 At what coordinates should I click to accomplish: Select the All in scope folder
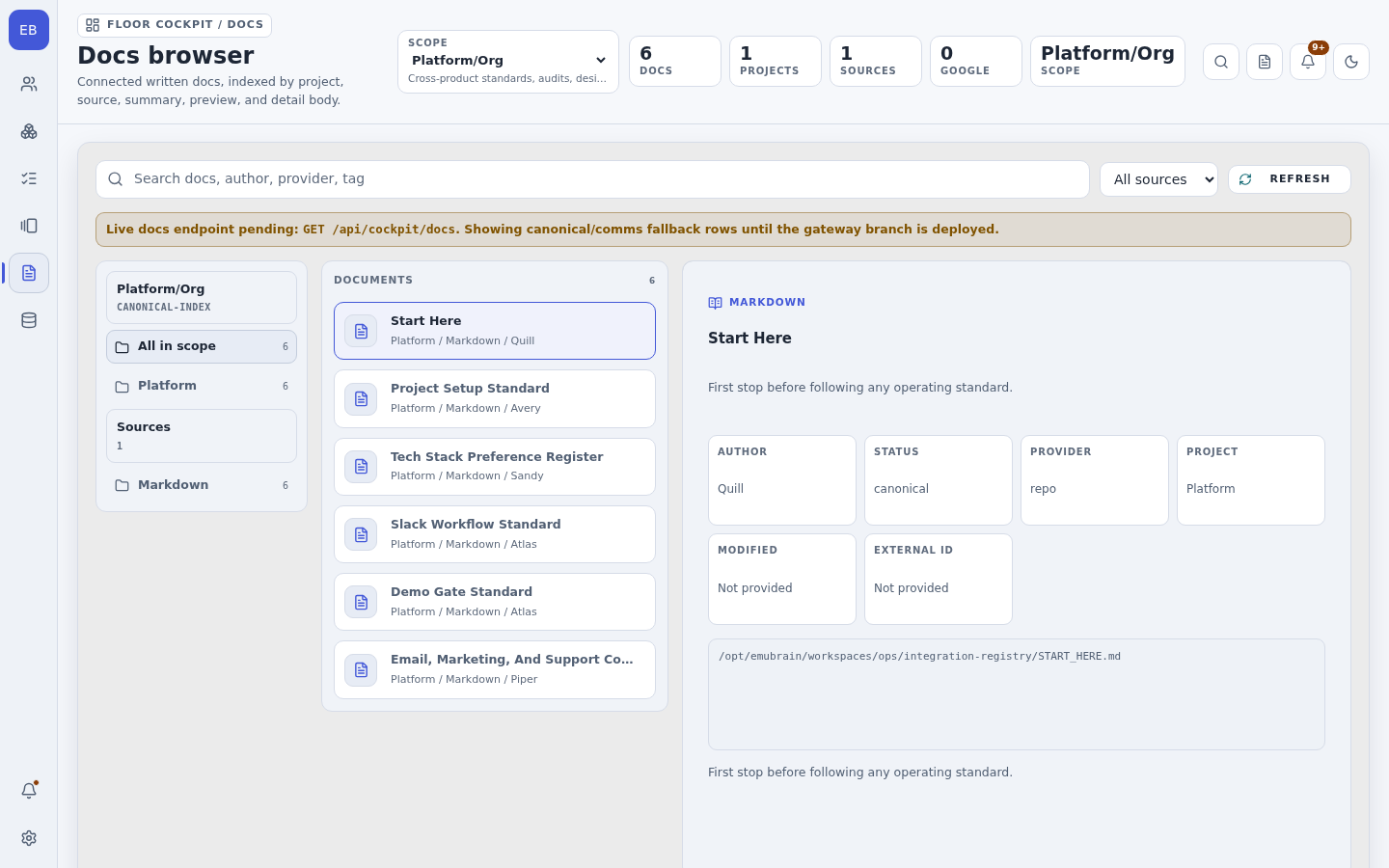tap(202, 347)
